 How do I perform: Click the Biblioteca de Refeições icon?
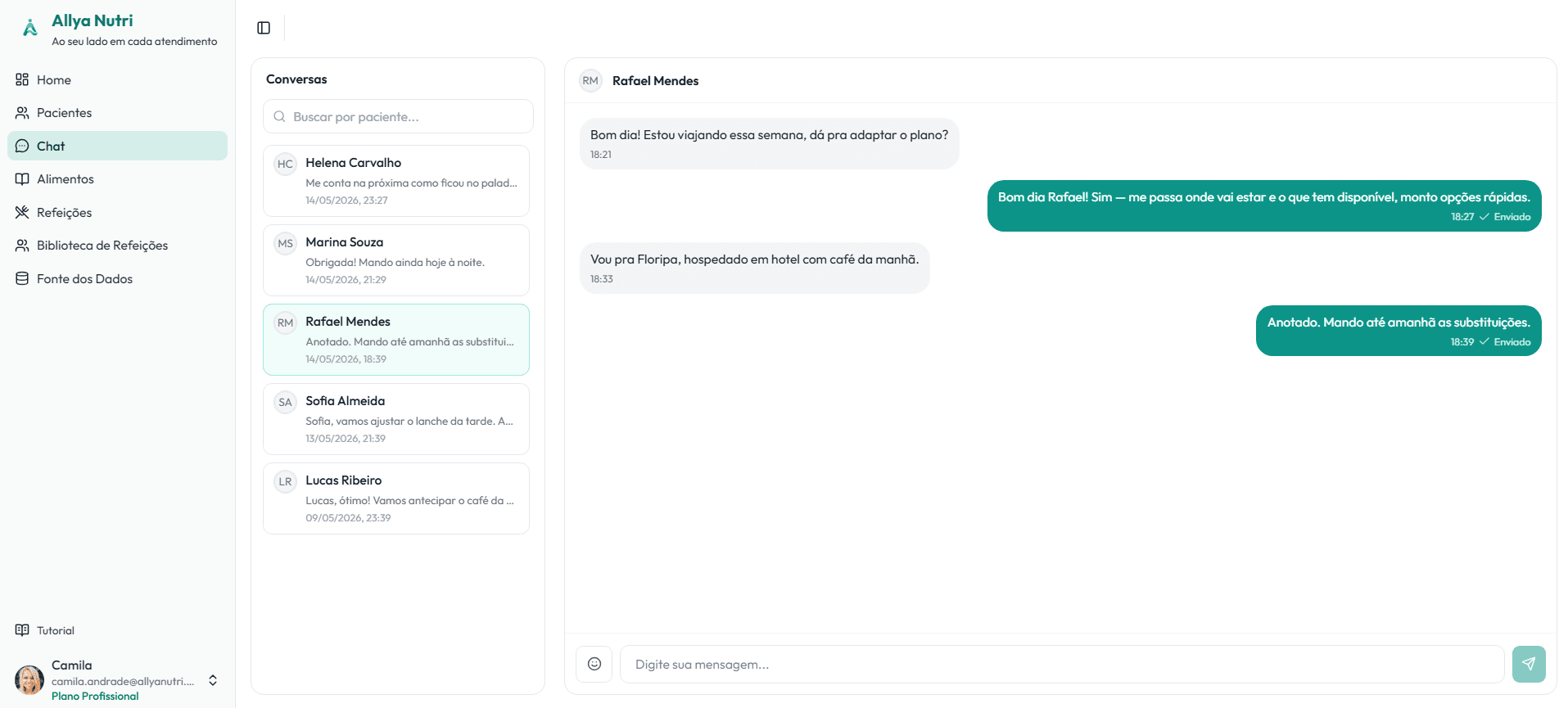(x=22, y=245)
